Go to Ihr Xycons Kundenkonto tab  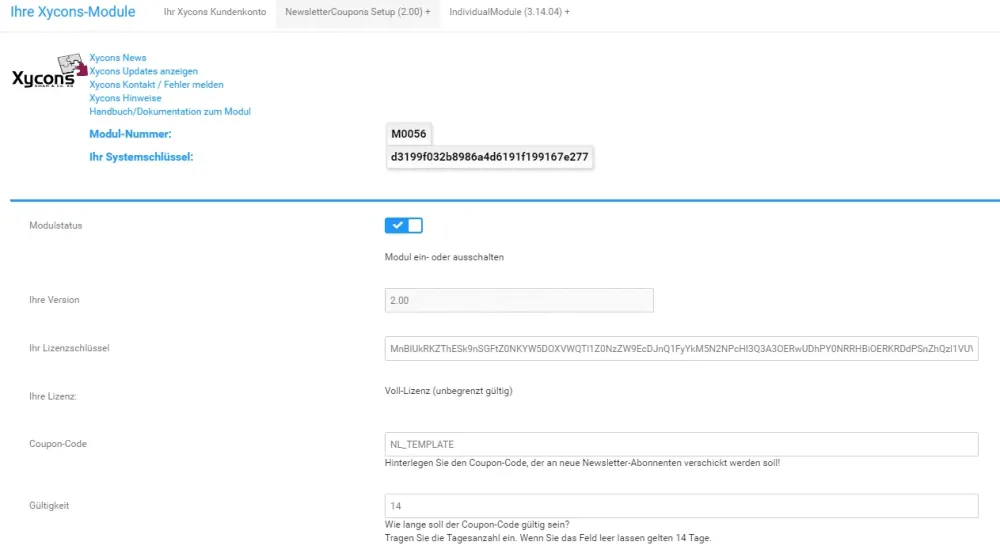[x=214, y=12]
